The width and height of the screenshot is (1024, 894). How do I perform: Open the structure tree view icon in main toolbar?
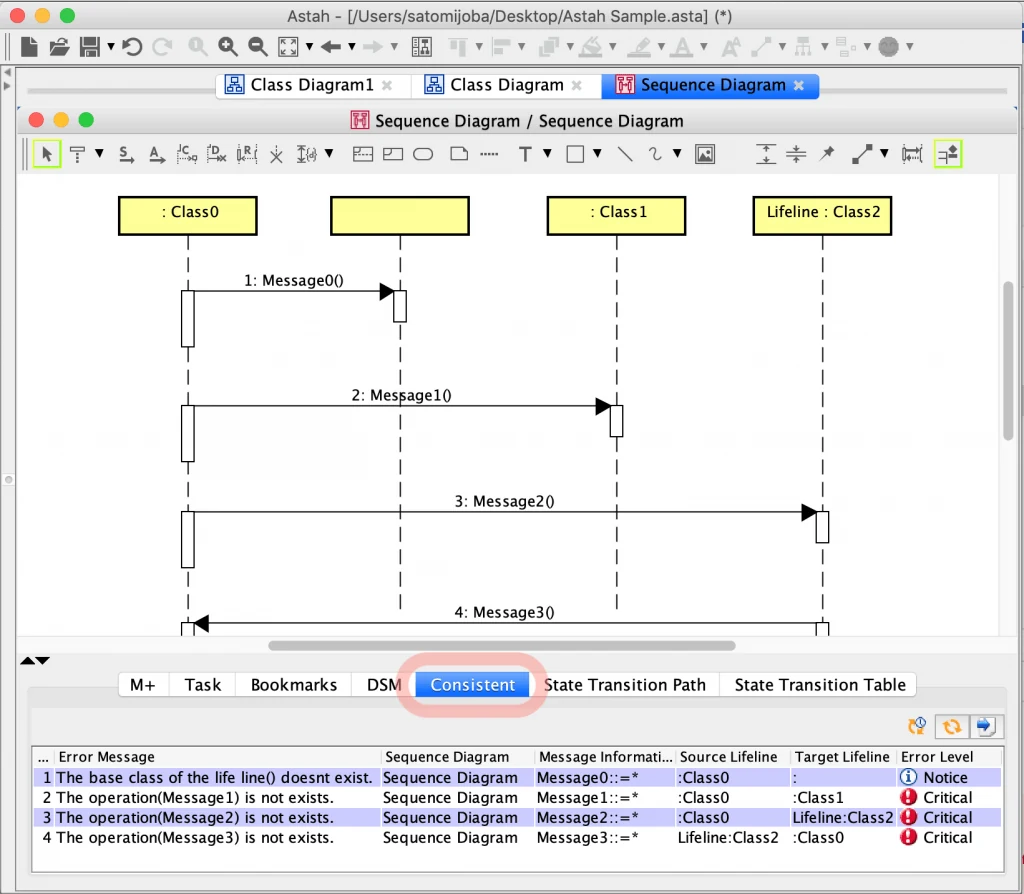point(422,46)
